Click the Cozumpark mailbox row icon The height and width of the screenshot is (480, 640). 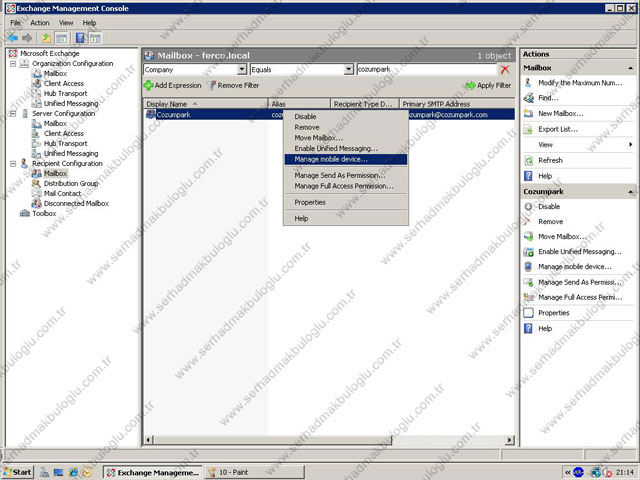pos(151,115)
